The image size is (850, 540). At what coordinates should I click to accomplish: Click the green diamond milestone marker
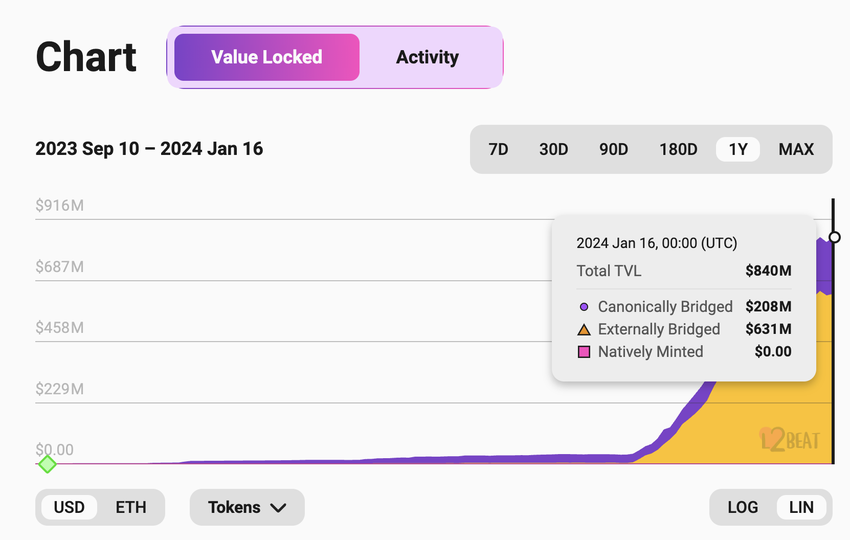click(46, 464)
